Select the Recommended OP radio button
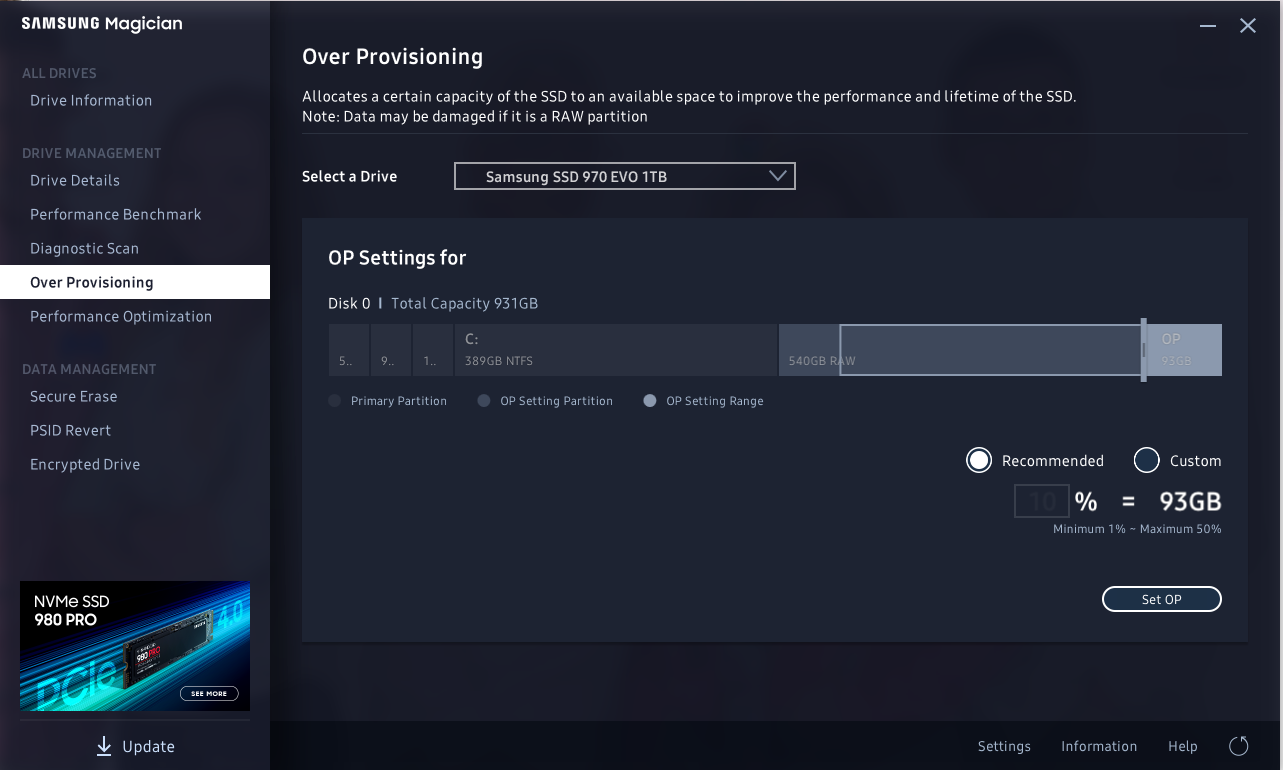The height and width of the screenshot is (770, 1283). [x=979, y=460]
